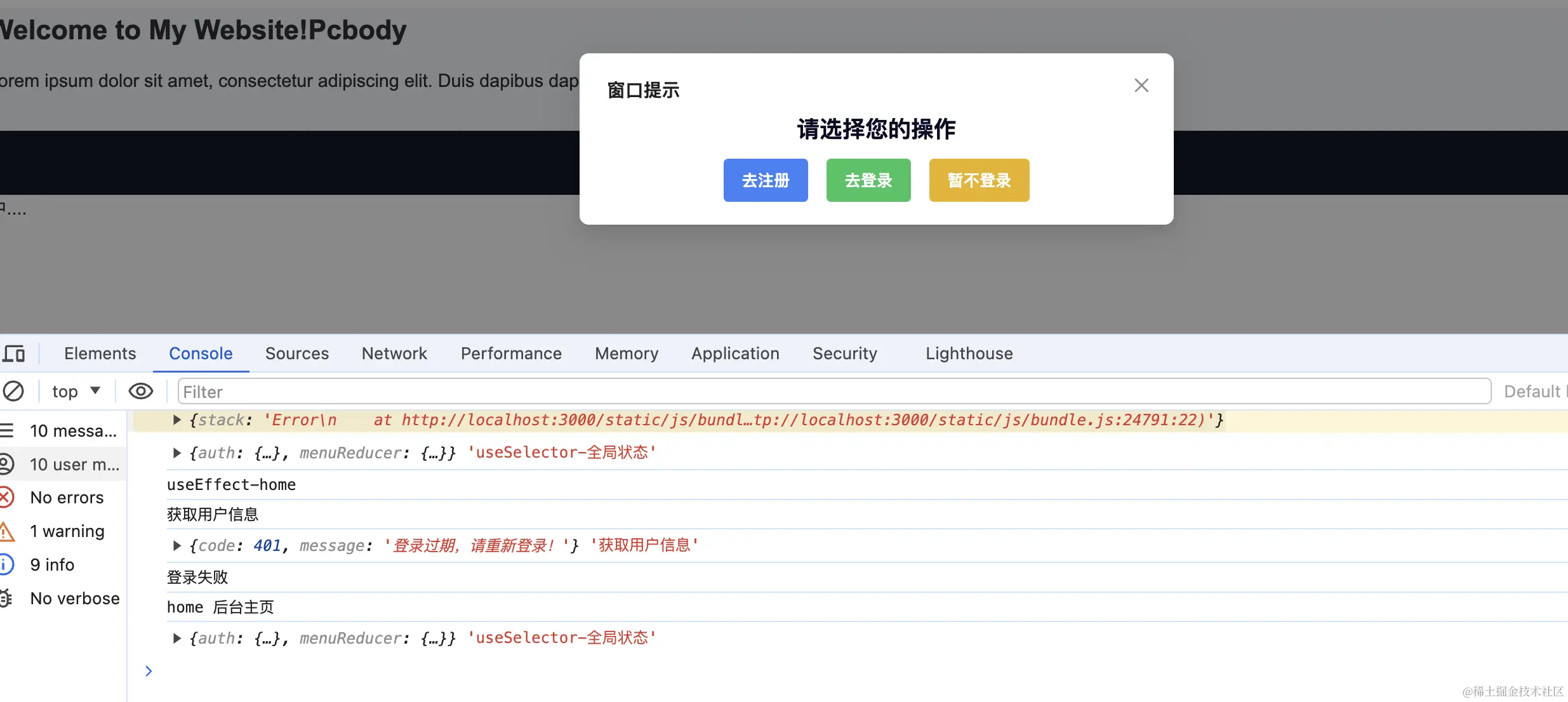This screenshot has width=1568, height=702.
Task: Click the 去登录 green button
Action: tap(868, 180)
